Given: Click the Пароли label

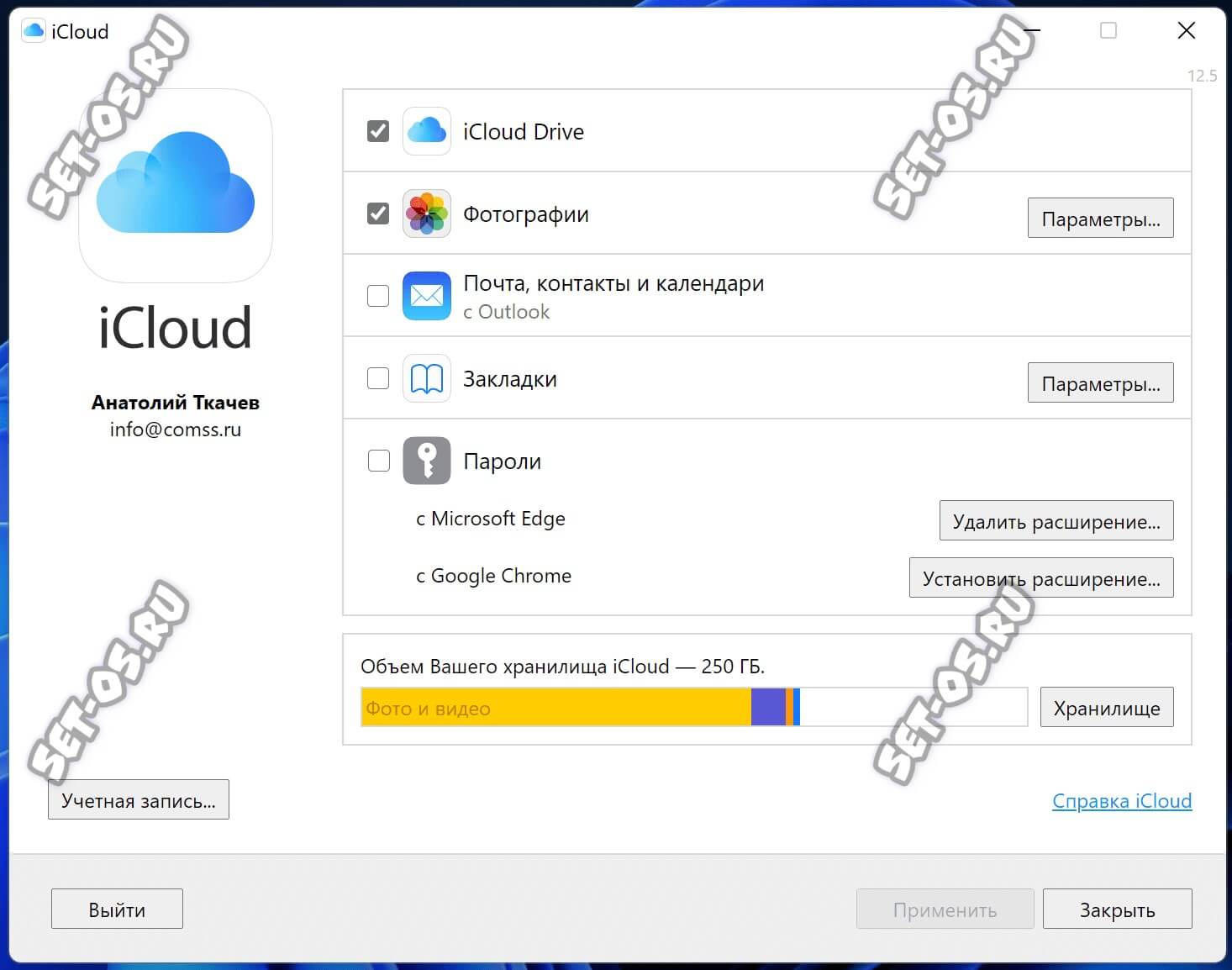Looking at the screenshot, I should (x=503, y=461).
